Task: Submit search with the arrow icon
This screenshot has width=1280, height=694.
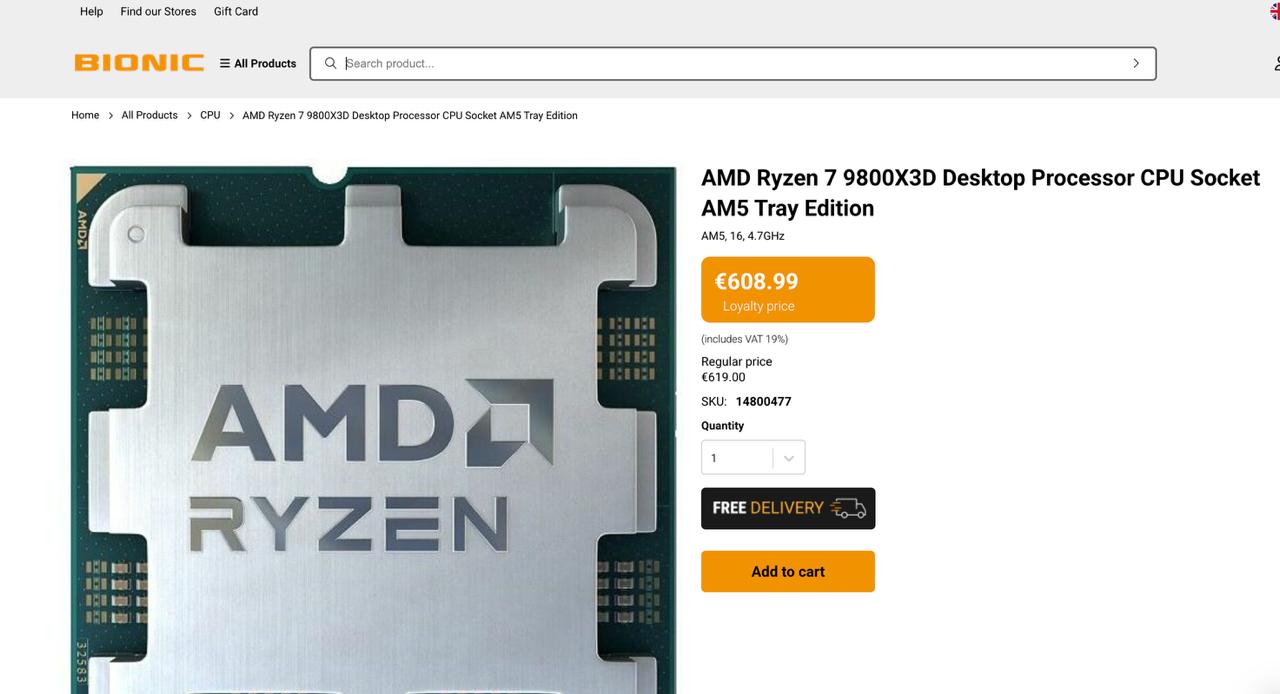Action: (x=1136, y=63)
